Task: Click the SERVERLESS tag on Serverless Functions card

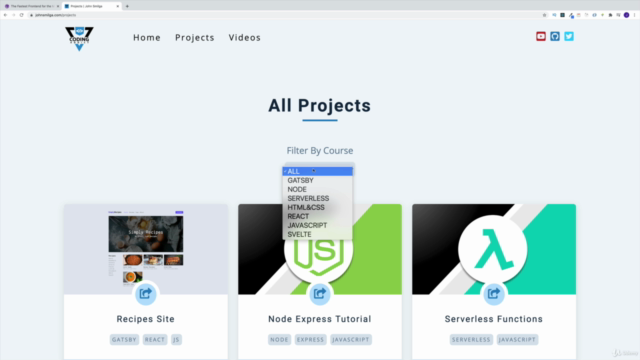Action: click(x=471, y=340)
